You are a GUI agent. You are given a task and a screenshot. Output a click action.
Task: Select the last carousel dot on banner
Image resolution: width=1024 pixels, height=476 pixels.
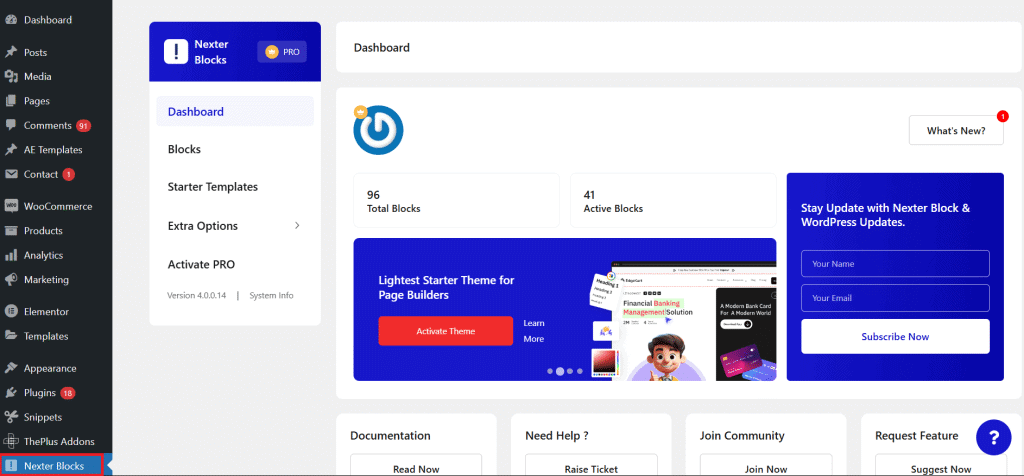[x=579, y=371]
